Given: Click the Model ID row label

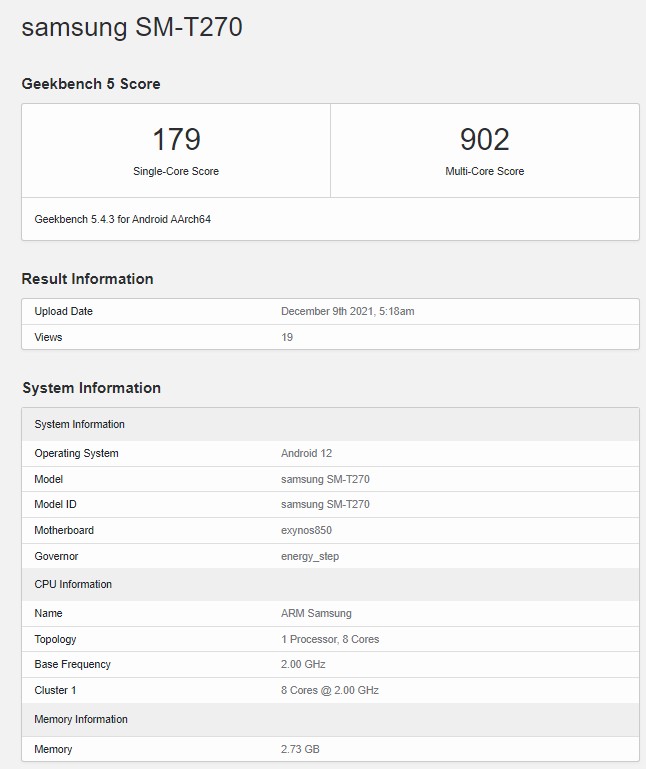Looking at the screenshot, I should pos(55,504).
